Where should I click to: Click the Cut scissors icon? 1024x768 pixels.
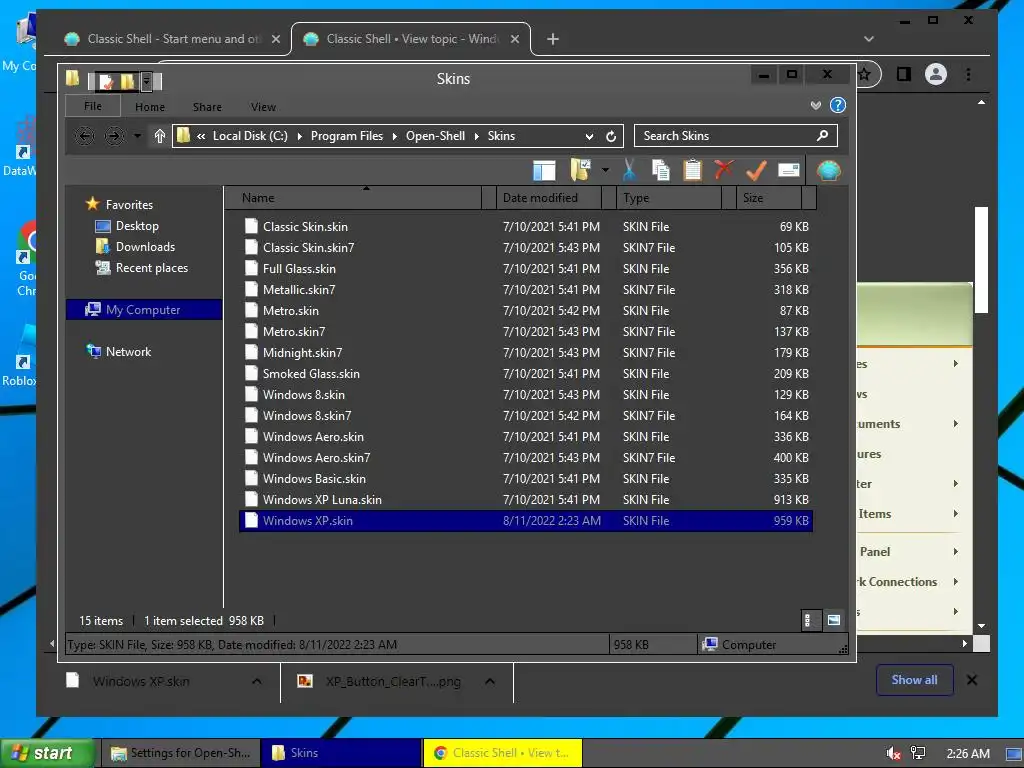[629, 170]
